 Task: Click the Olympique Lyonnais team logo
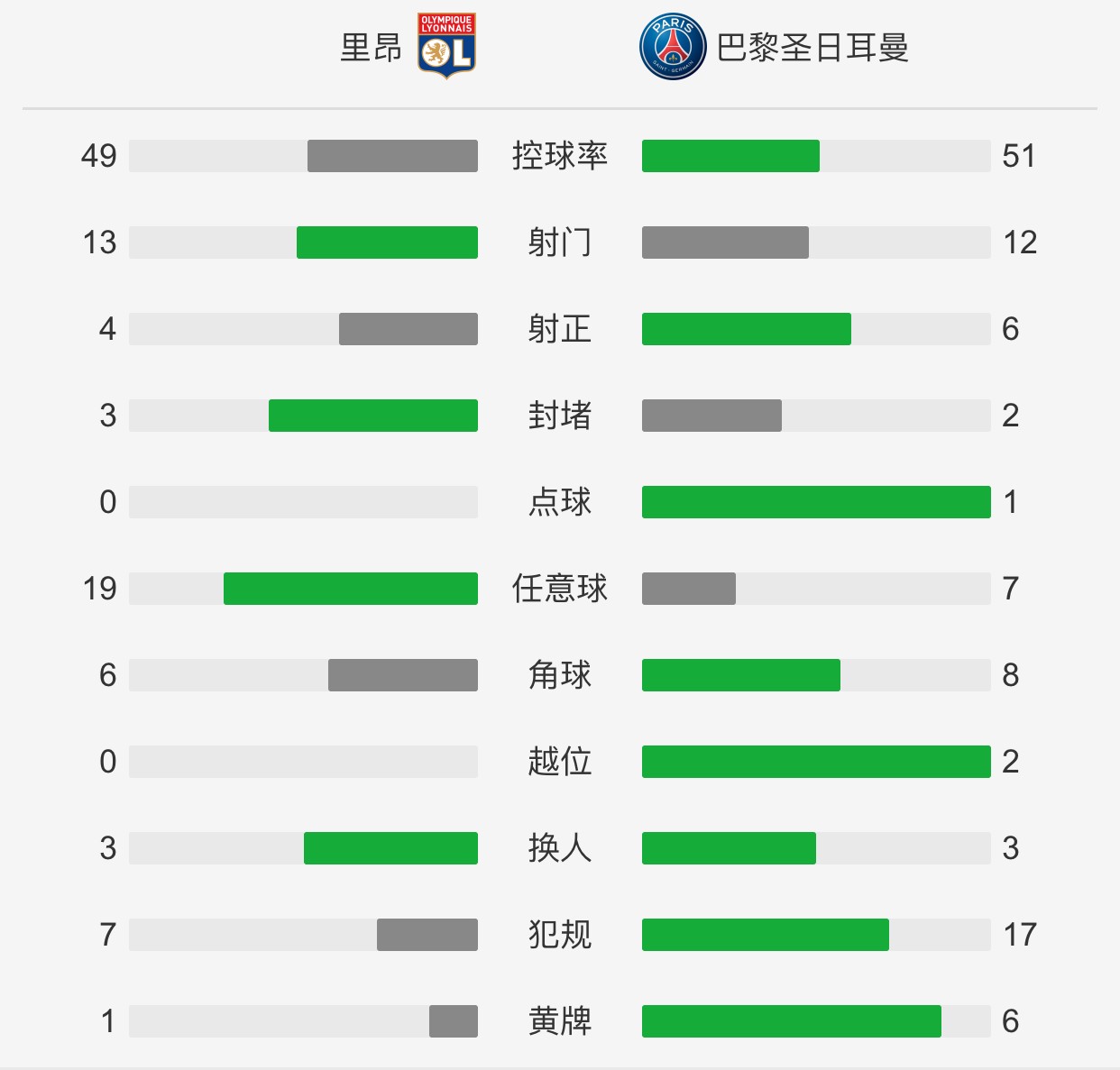point(446,46)
